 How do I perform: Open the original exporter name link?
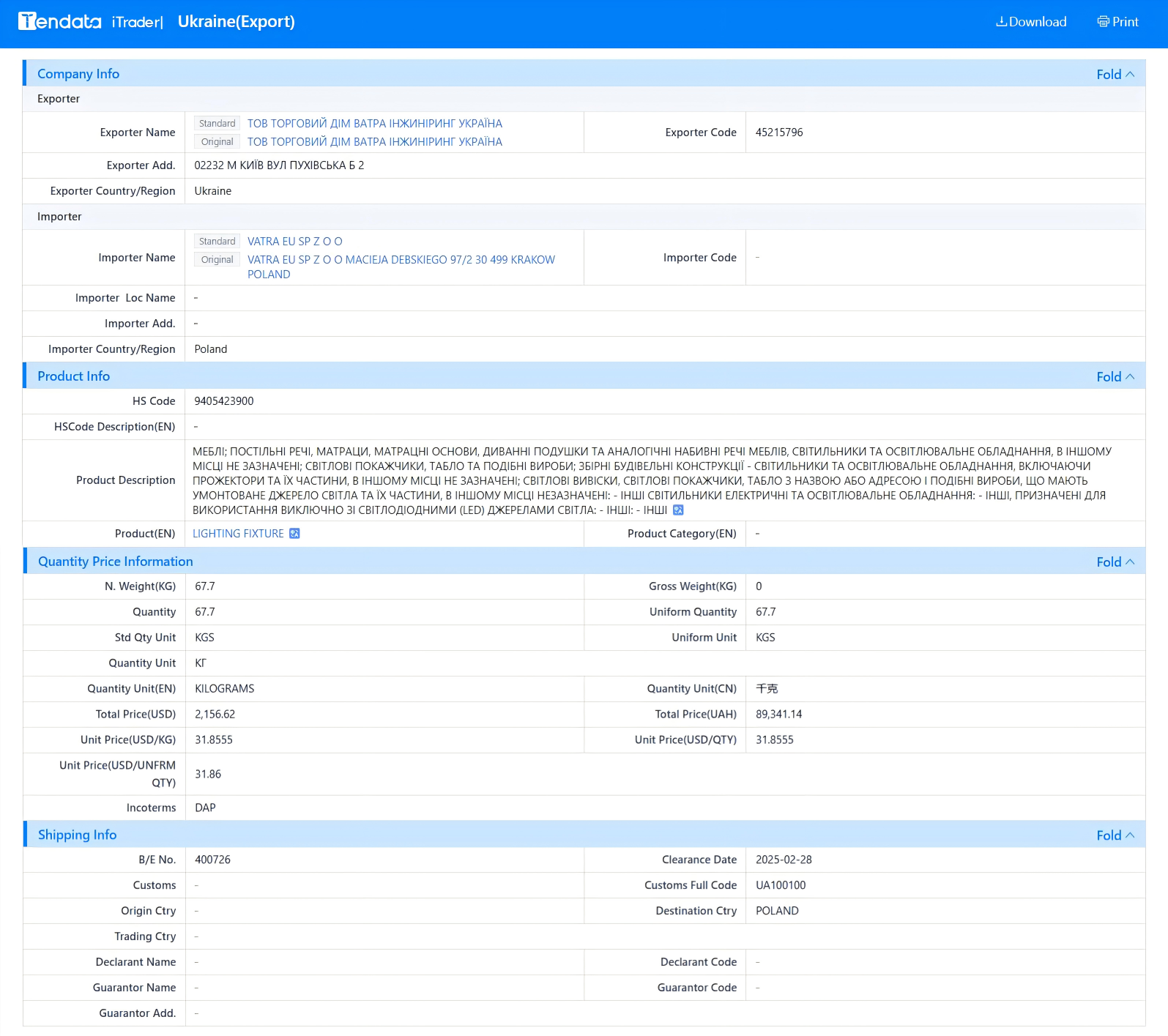375,142
